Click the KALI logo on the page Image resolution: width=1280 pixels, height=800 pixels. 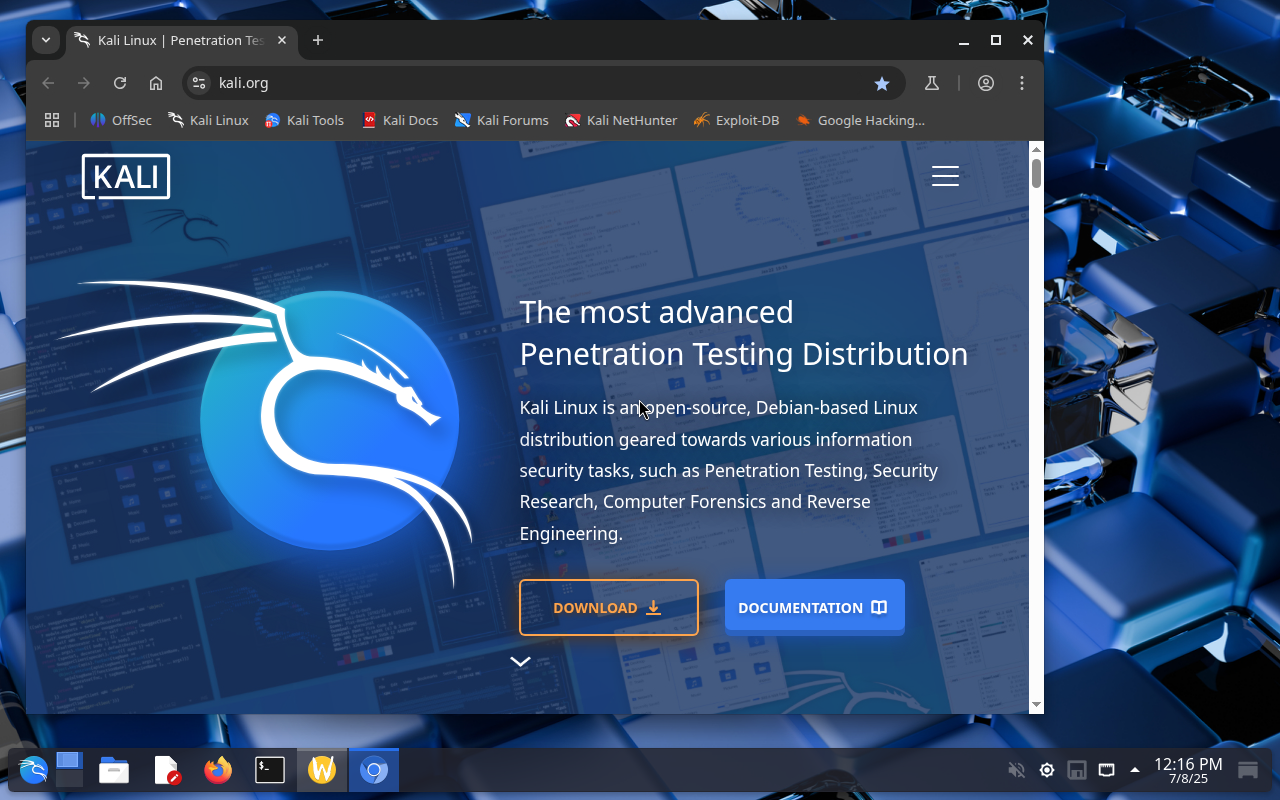(x=126, y=177)
